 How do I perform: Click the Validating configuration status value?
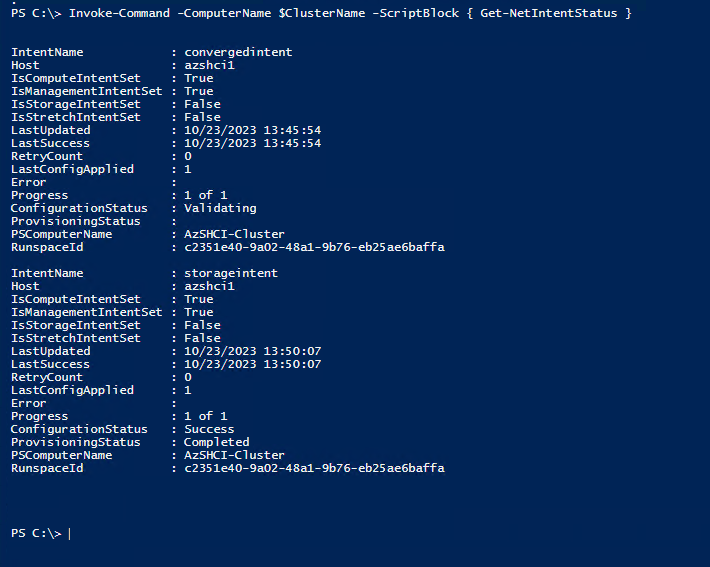pos(220,208)
